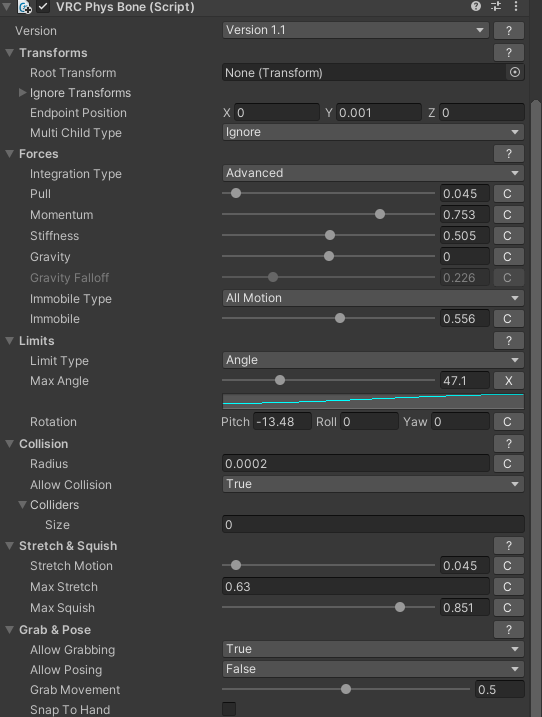The width and height of the screenshot is (542, 717).
Task: Toggle the curve button for Immobile
Action: [x=509, y=319]
